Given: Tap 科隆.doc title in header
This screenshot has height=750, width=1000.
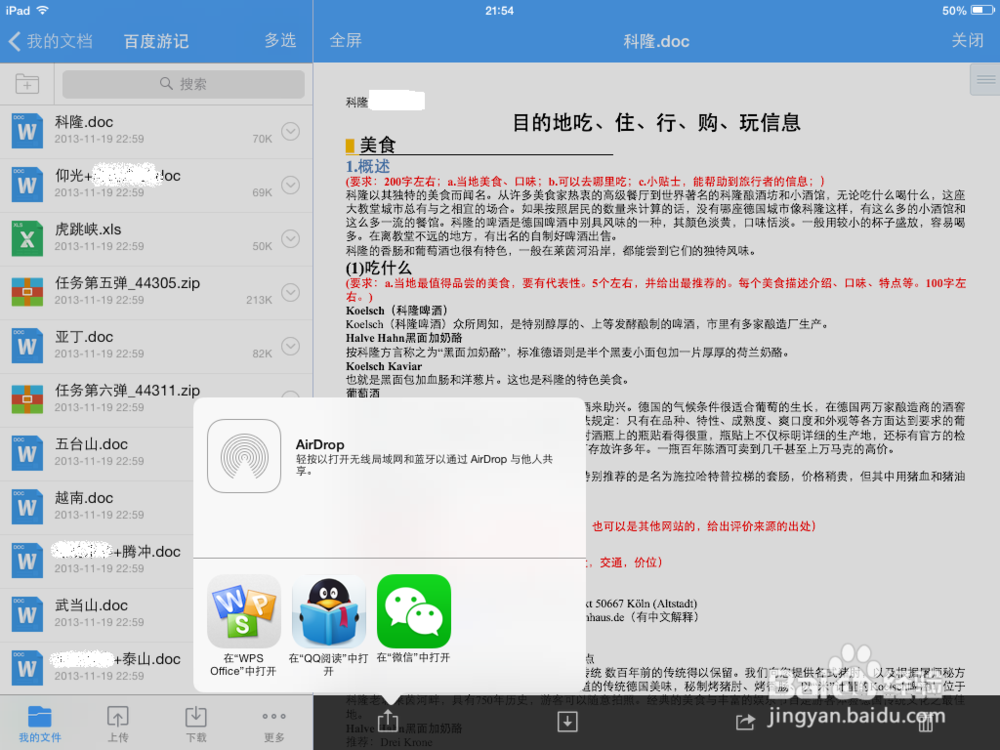Looking at the screenshot, I should 656,41.
